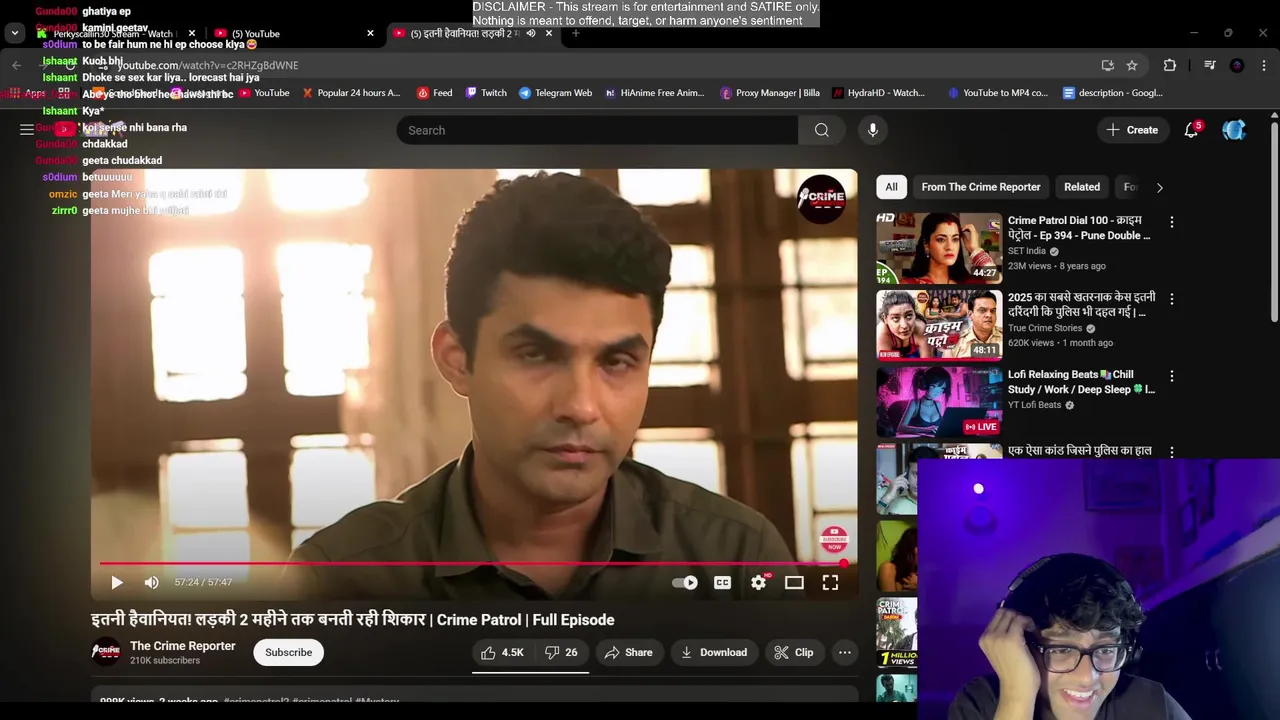Open the Twitch bookmark
The width and height of the screenshot is (1280, 720).
pyautogui.click(x=486, y=93)
